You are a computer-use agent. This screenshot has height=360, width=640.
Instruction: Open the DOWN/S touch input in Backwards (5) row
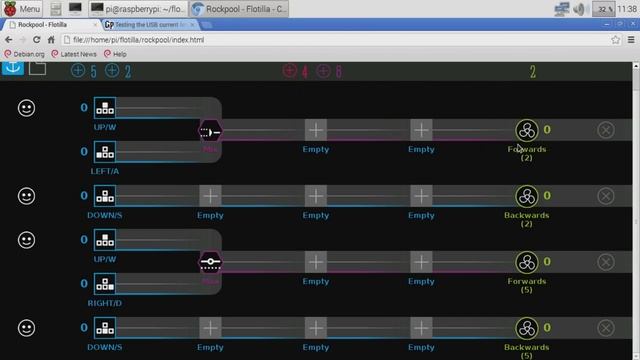click(x=105, y=328)
